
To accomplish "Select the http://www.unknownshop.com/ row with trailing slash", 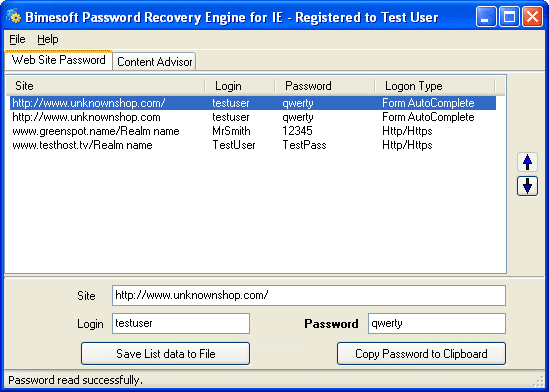I will 253,103.
